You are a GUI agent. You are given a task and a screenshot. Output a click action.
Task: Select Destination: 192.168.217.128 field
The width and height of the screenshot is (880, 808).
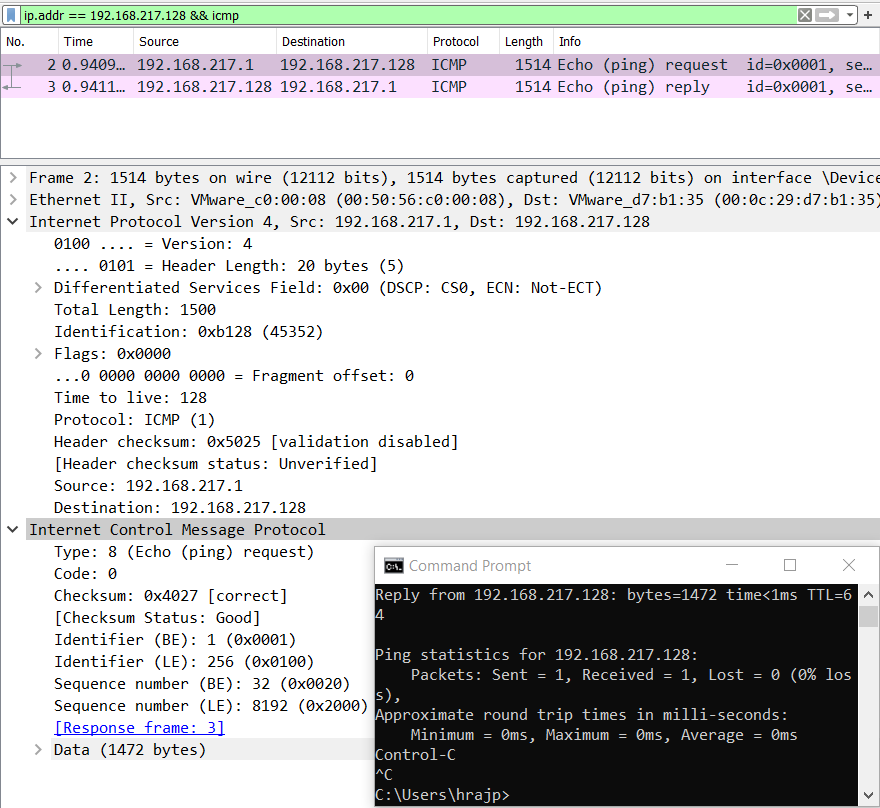pyautogui.click(x=180, y=508)
